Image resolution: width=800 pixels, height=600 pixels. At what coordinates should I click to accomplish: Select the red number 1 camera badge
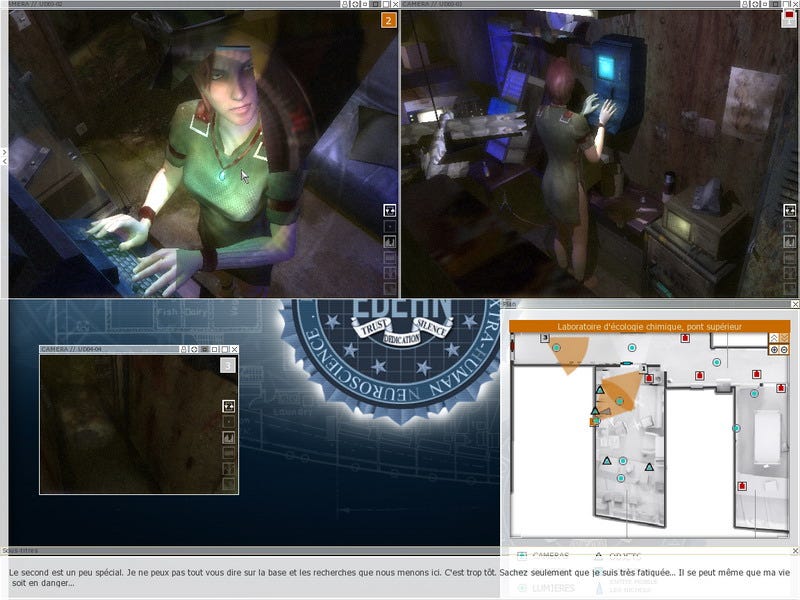pyautogui.click(x=789, y=19)
